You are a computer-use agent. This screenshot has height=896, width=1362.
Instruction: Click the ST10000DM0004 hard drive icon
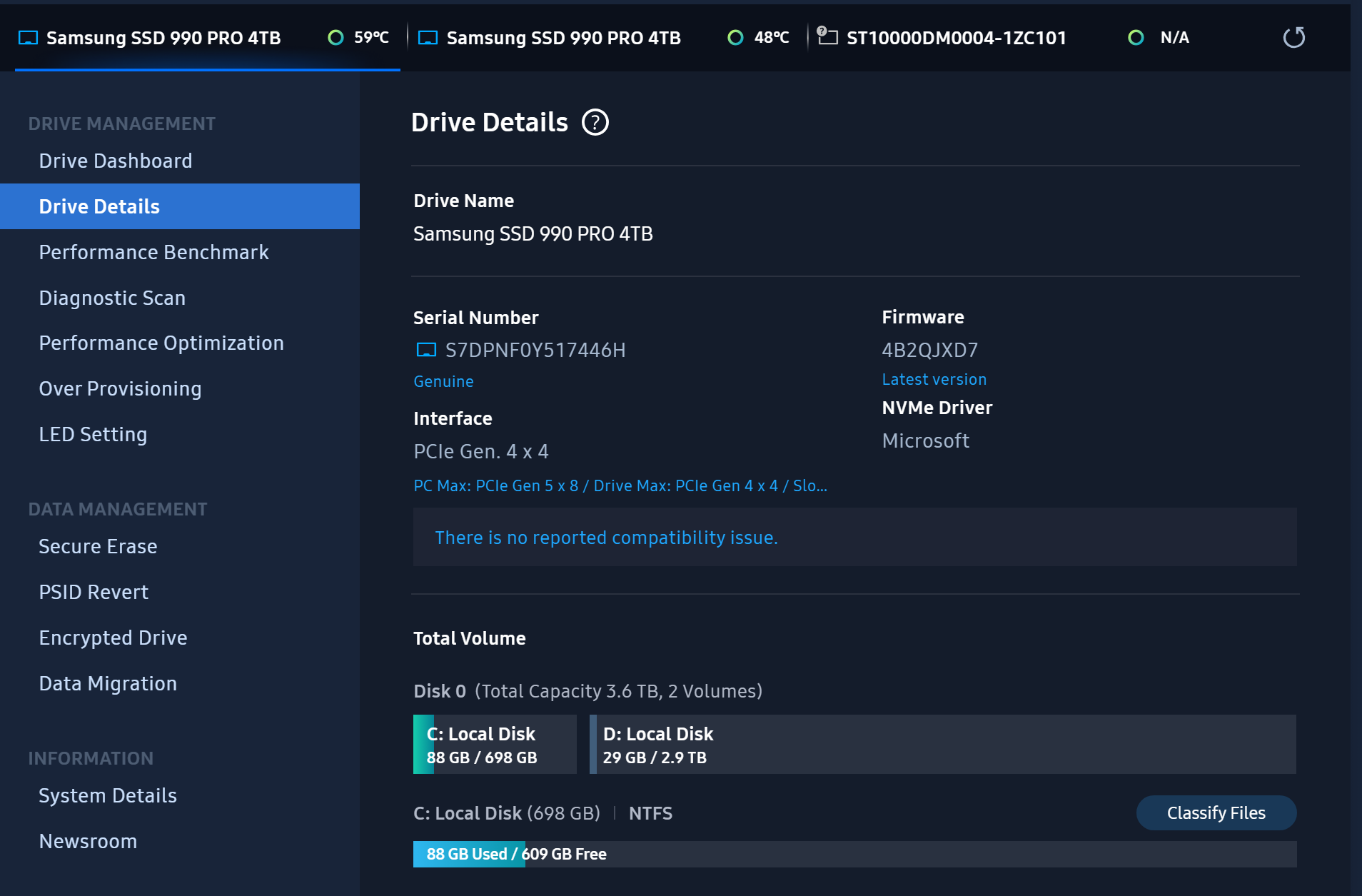click(x=827, y=36)
